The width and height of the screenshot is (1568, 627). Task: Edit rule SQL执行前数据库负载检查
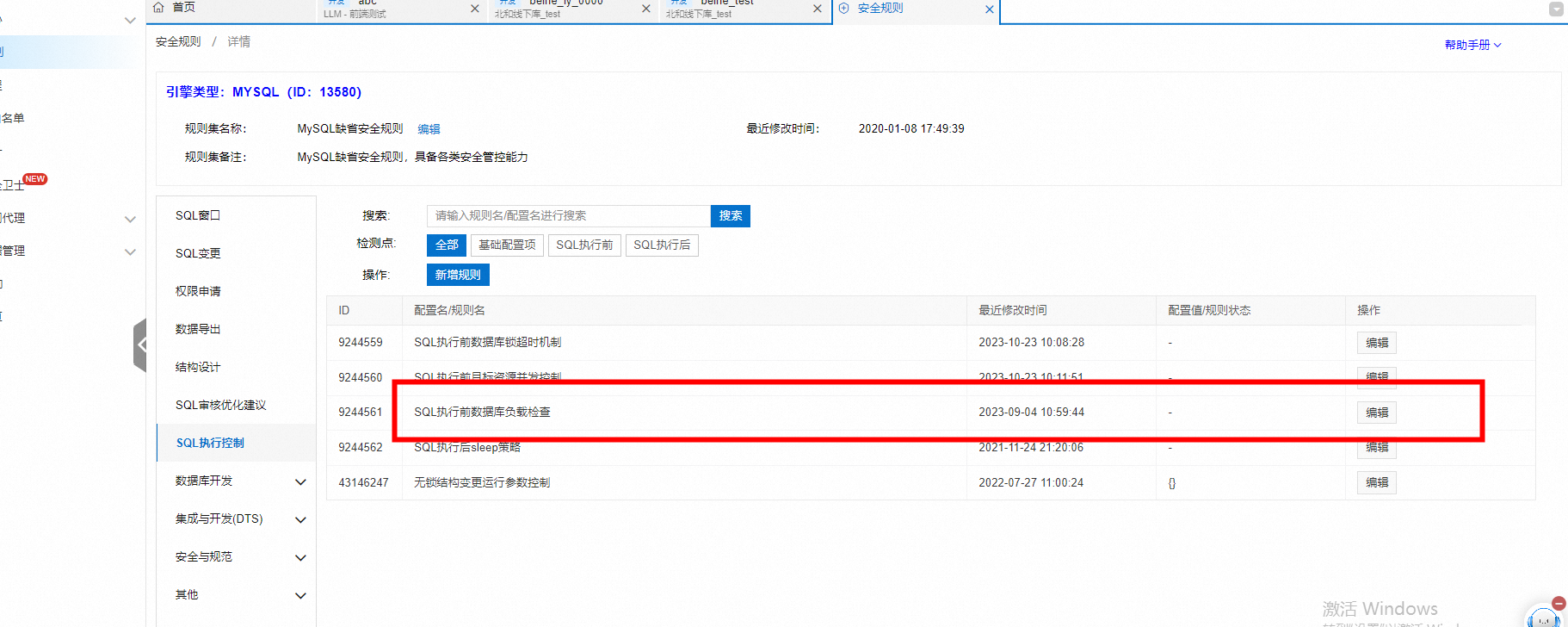click(x=1377, y=413)
